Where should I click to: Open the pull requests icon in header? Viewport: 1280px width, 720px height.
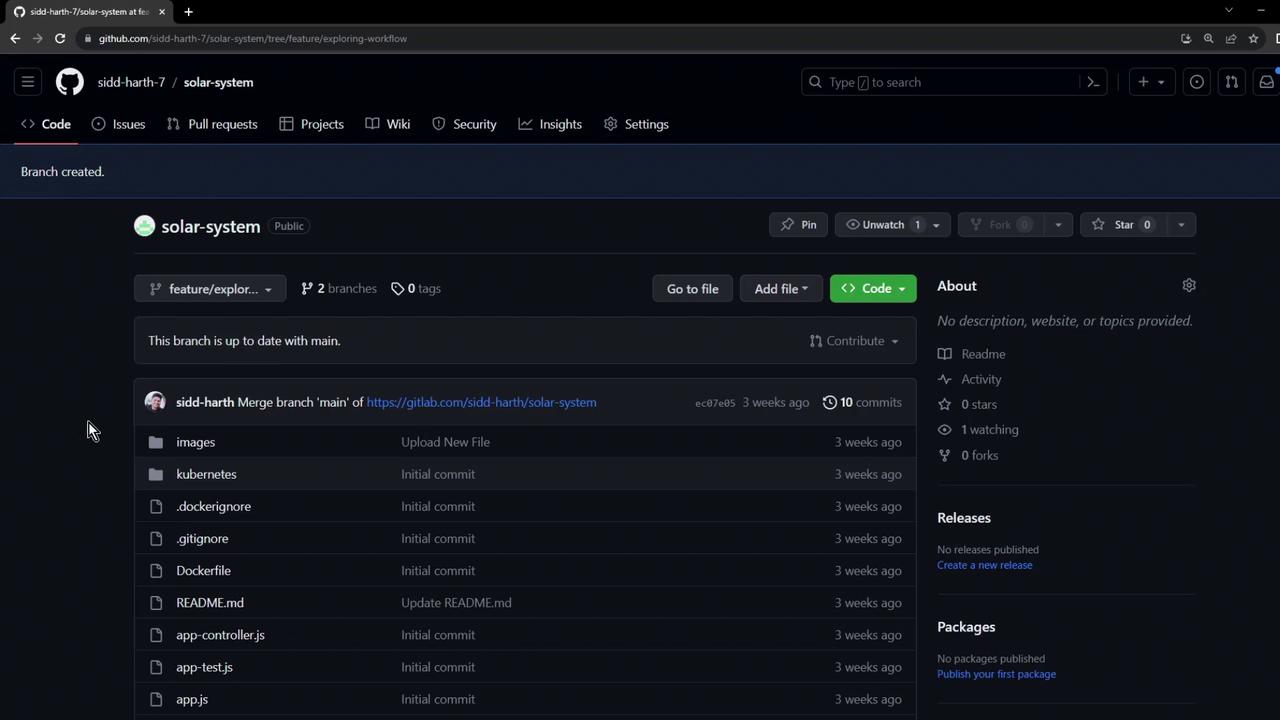tap(1232, 82)
